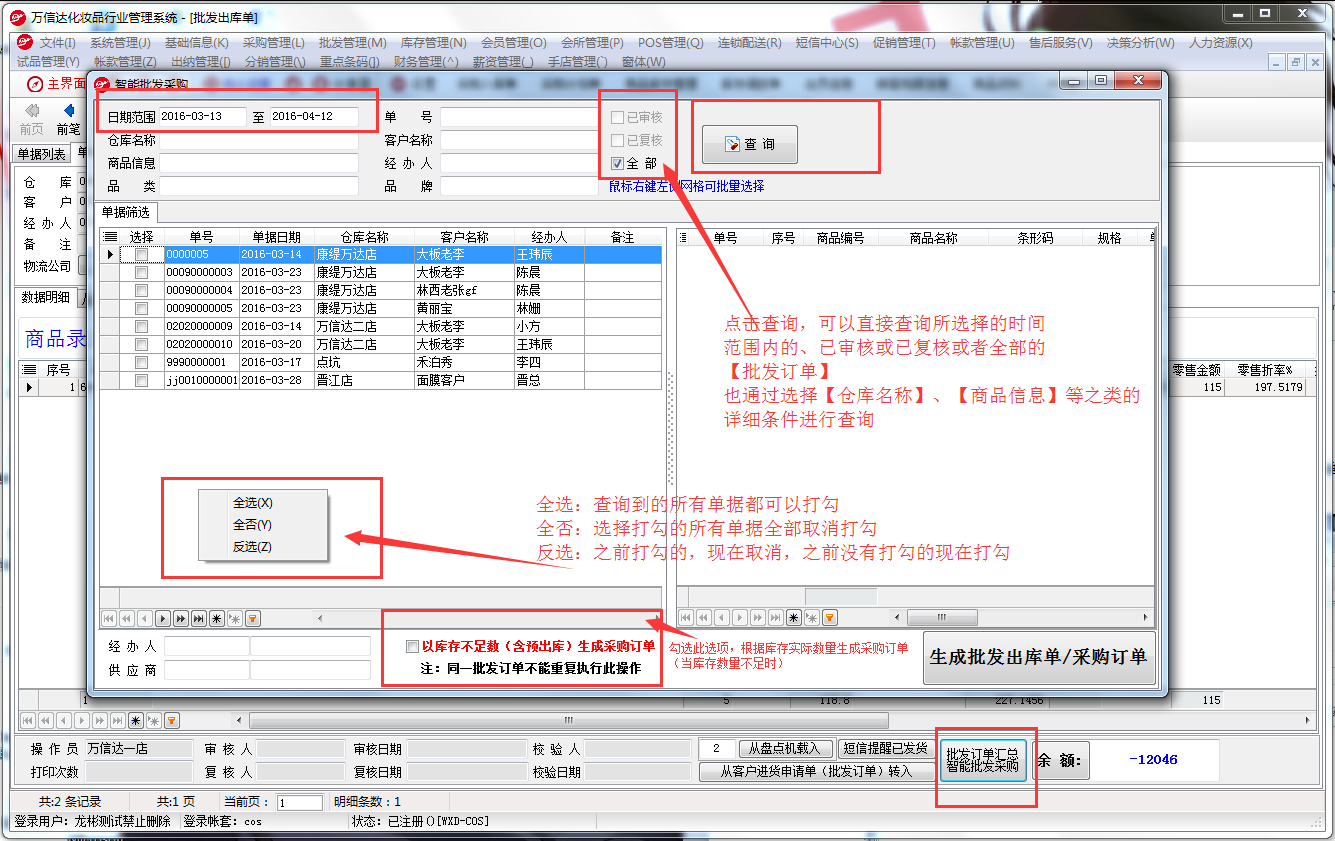
Task: Click the 前笔 blue arrow icon
Action: click(69, 110)
